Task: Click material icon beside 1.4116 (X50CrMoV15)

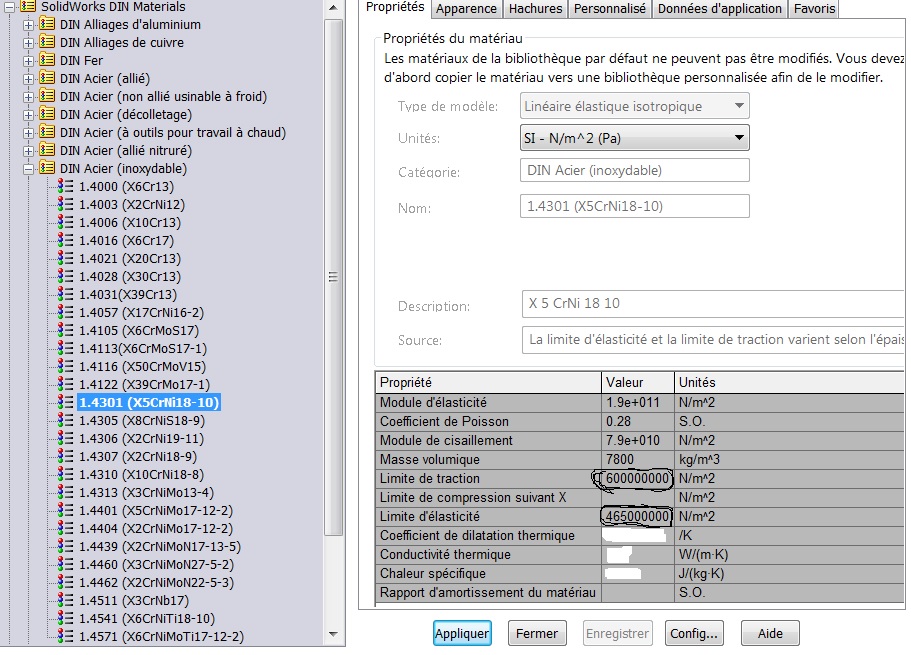Action: [x=66, y=367]
